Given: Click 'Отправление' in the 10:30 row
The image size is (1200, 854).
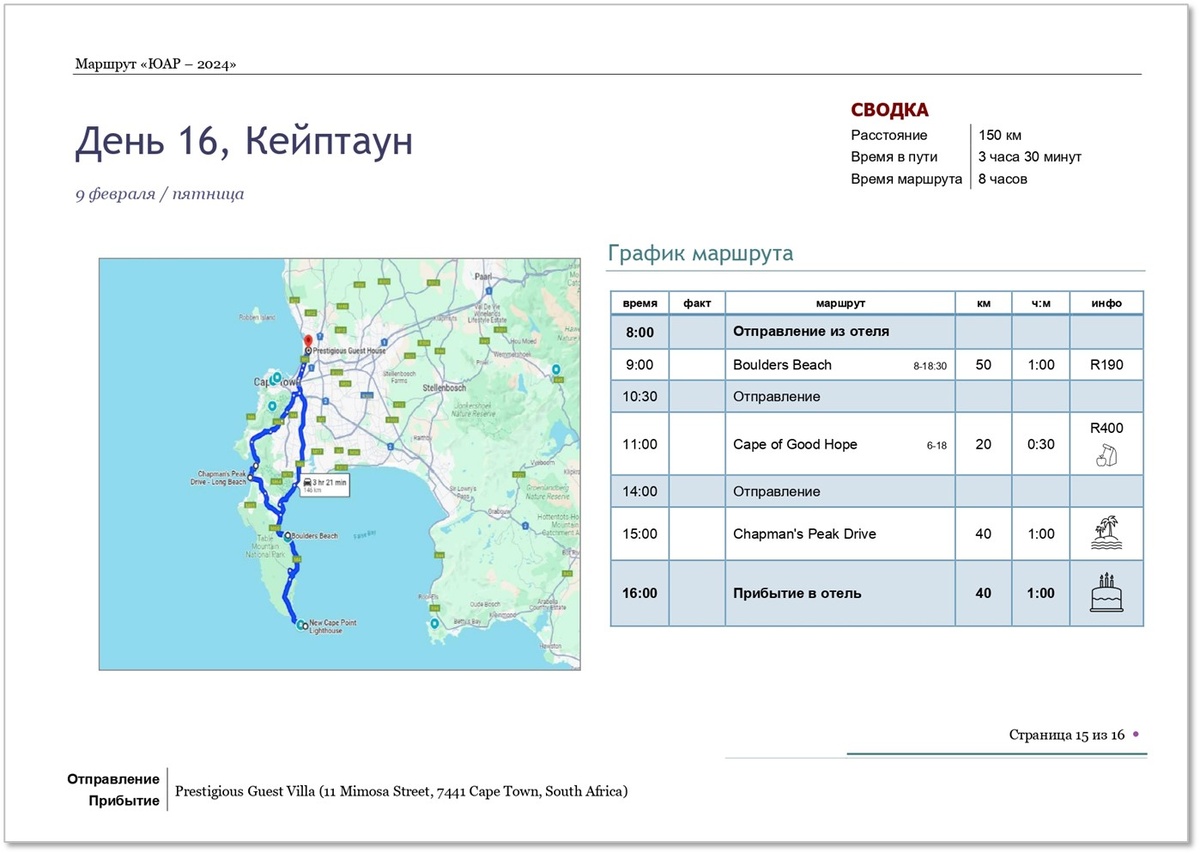Looking at the screenshot, I should pos(777,397).
